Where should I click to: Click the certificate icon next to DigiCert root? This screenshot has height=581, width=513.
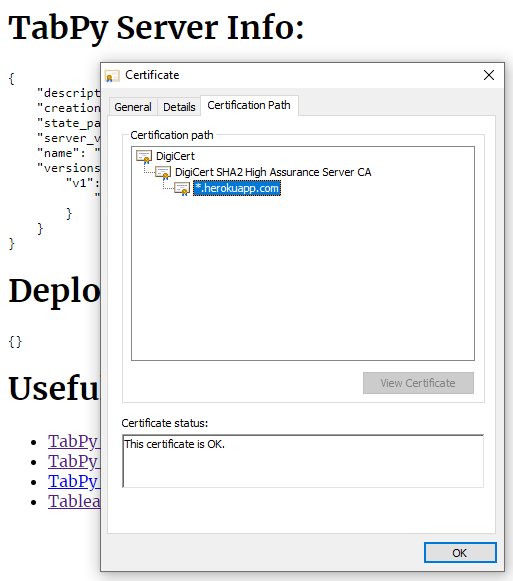(144, 157)
